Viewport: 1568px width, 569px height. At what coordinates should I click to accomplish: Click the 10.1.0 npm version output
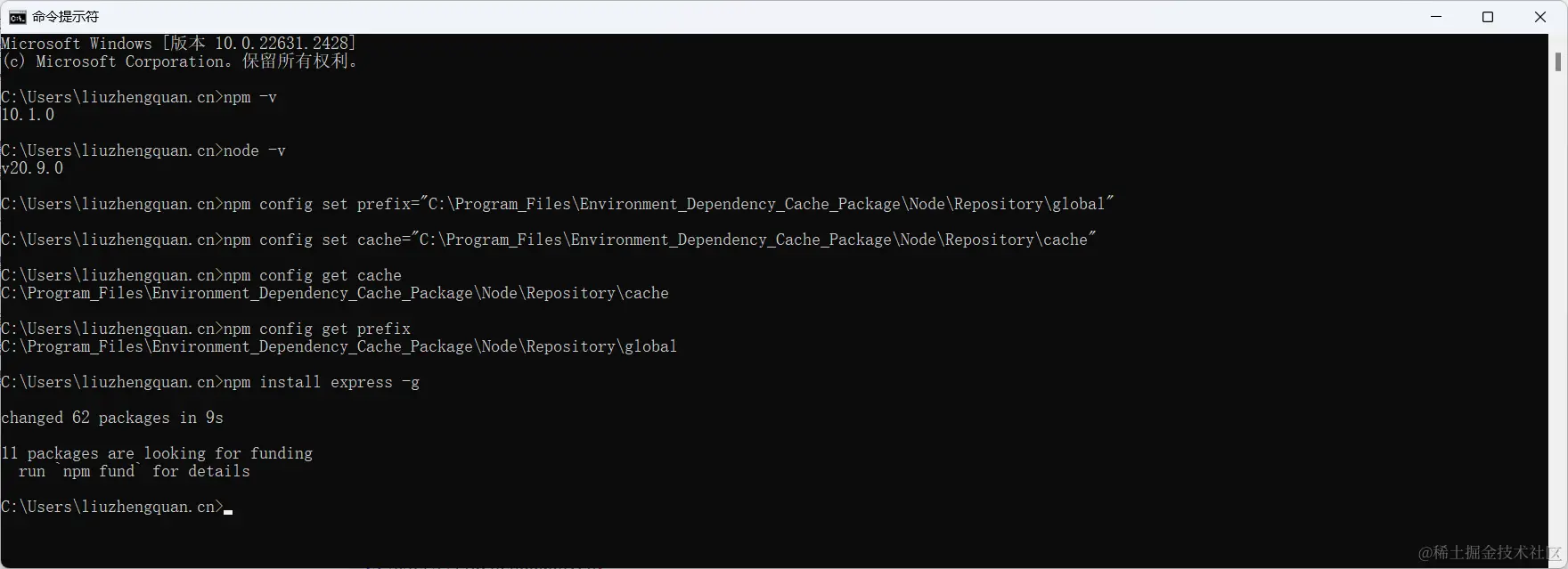[28, 115]
